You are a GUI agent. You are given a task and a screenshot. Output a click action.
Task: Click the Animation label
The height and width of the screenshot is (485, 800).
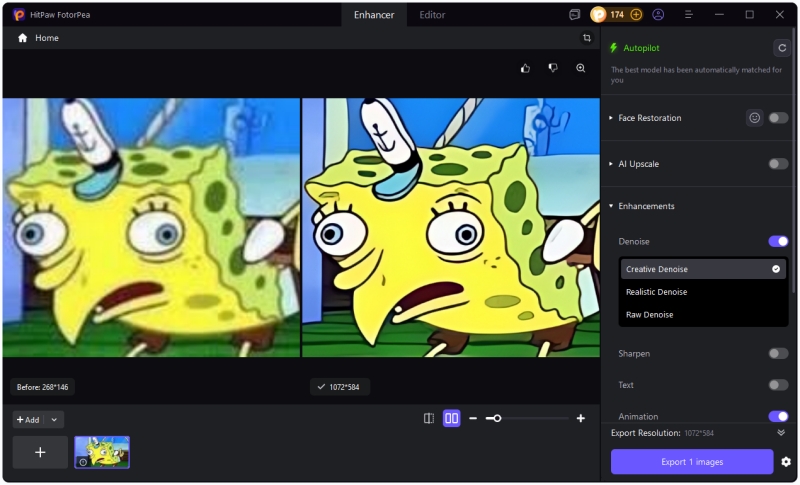pos(638,417)
